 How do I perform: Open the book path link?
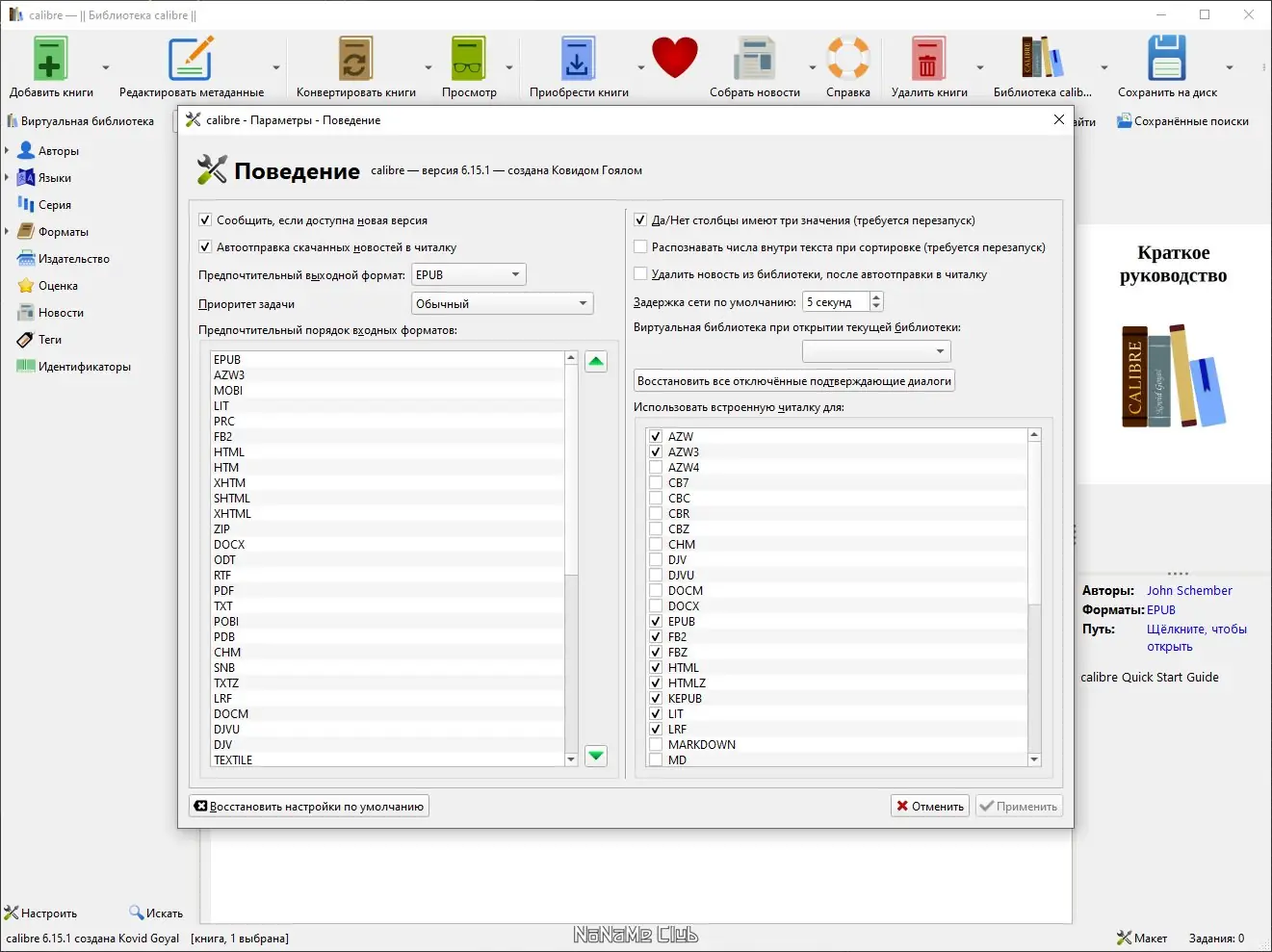pos(1197,638)
